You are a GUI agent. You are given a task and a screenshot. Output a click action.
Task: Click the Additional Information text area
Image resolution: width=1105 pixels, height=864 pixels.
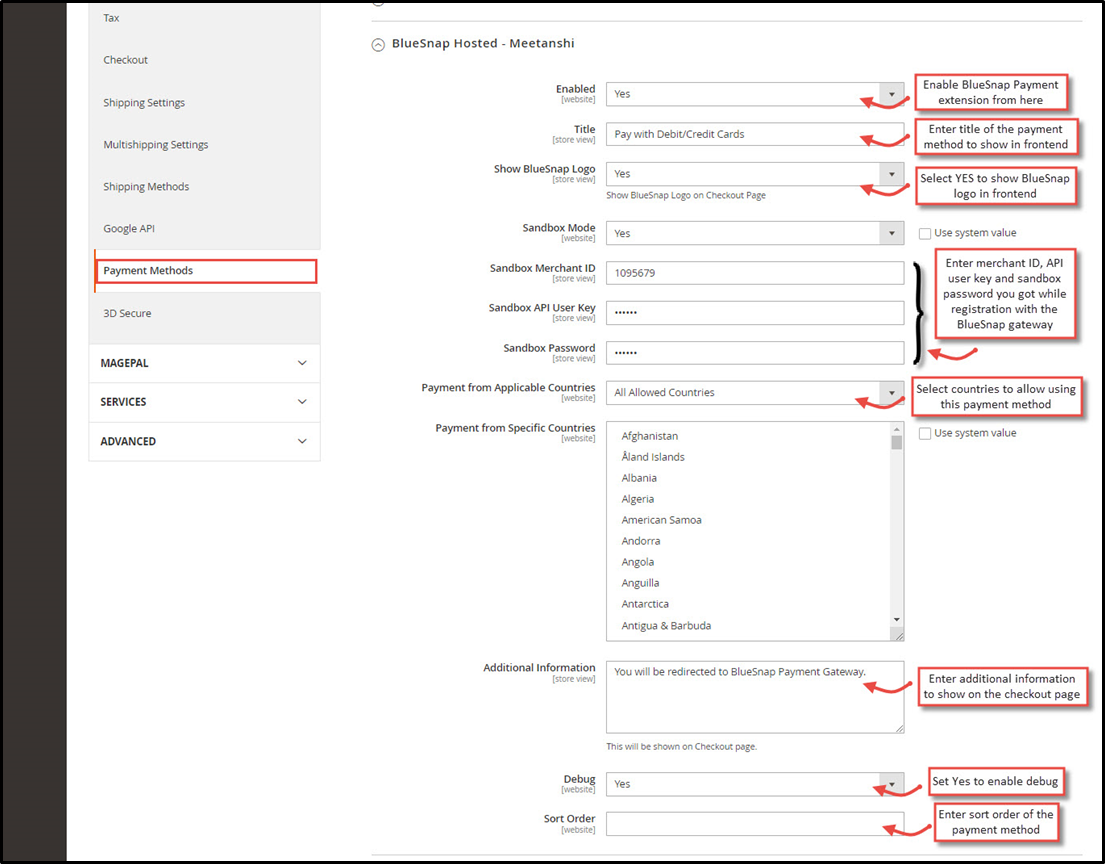pos(755,697)
